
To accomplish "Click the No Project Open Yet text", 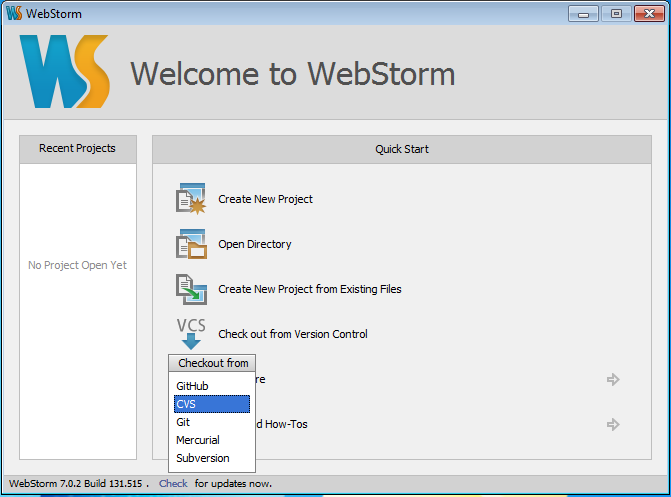I will click(x=77, y=265).
